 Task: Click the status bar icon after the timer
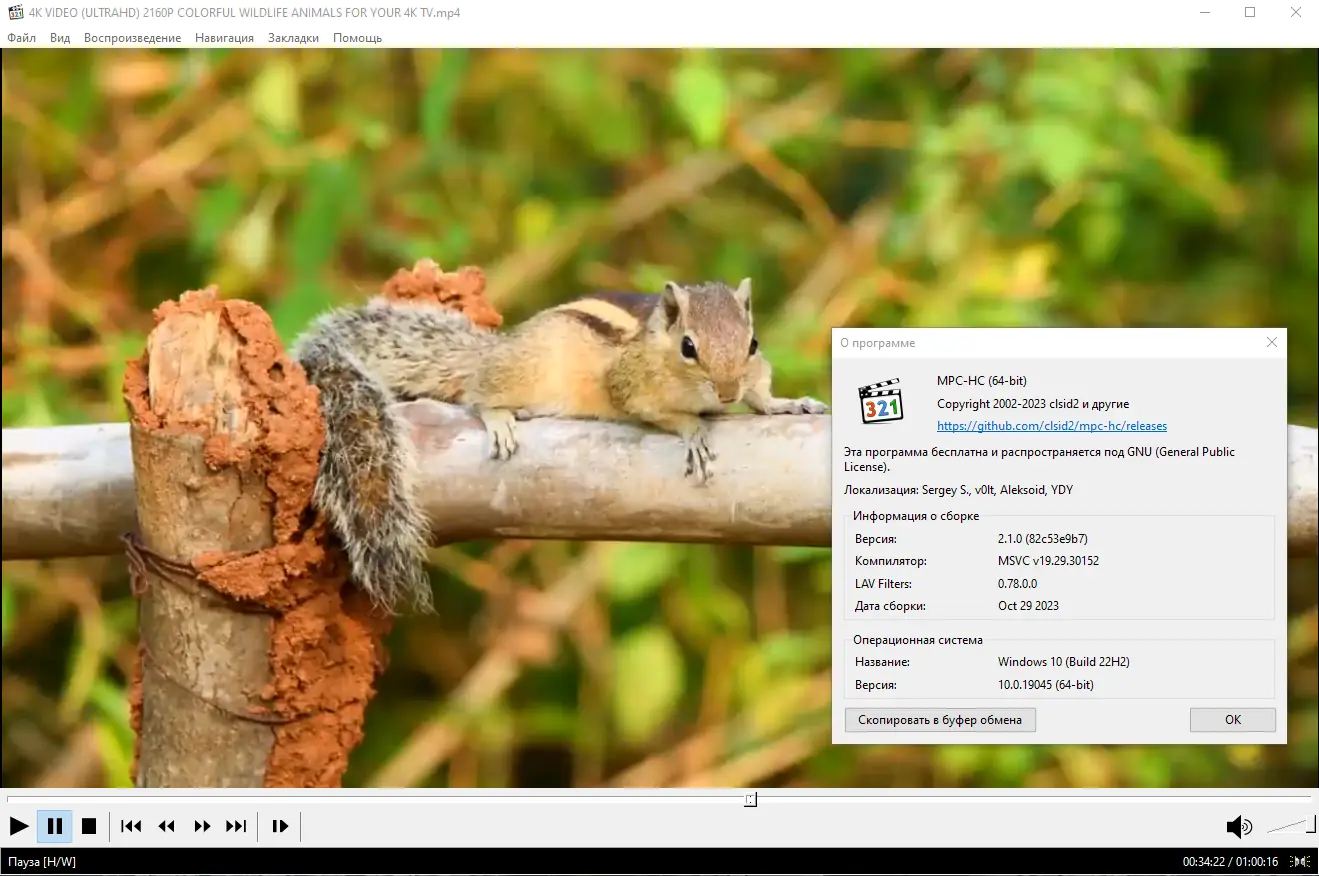(1301, 861)
